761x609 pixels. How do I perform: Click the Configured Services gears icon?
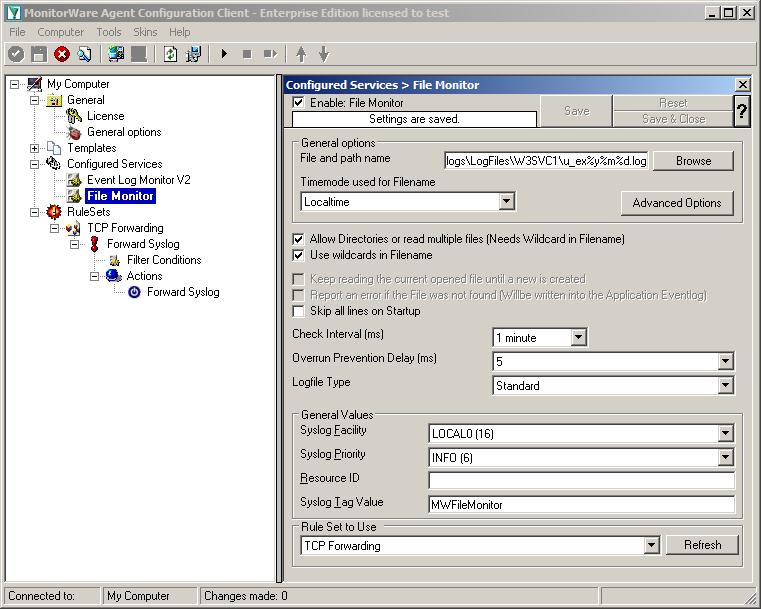[53, 164]
